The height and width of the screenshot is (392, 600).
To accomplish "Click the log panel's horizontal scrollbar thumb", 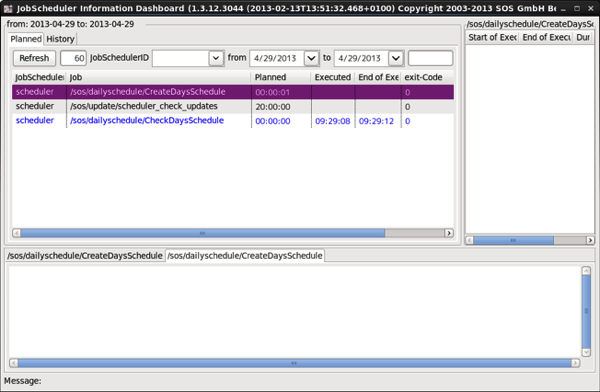I will 294,363.
